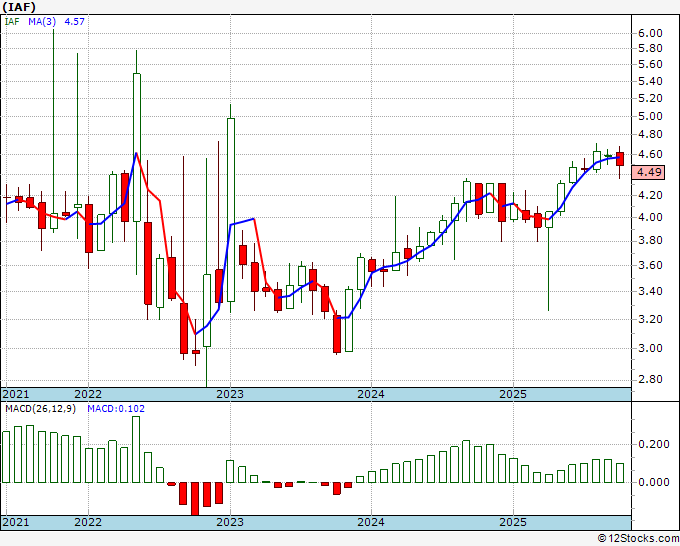Click 2021 on the price chart timeline
This screenshot has height=546, width=680.
16,394
